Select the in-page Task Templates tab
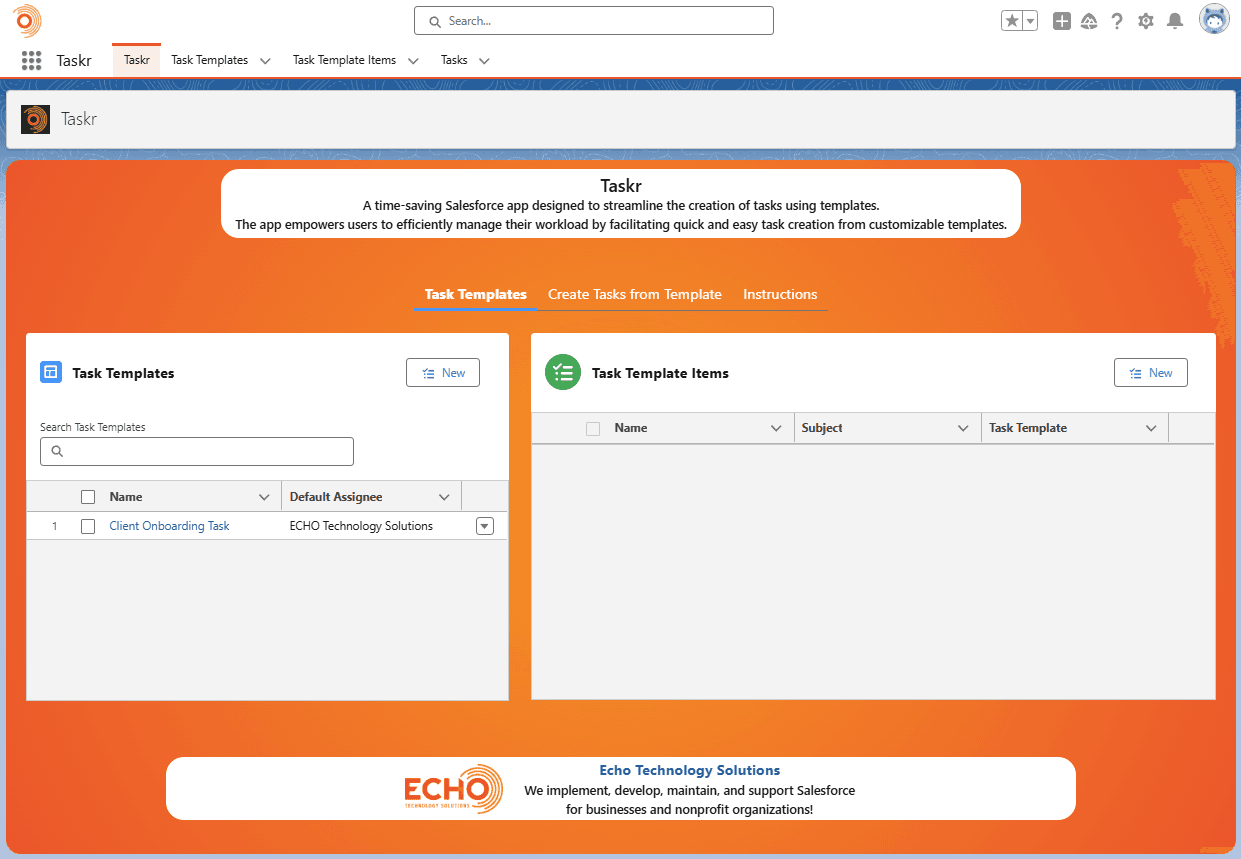The height and width of the screenshot is (859, 1241). click(476, 294)
